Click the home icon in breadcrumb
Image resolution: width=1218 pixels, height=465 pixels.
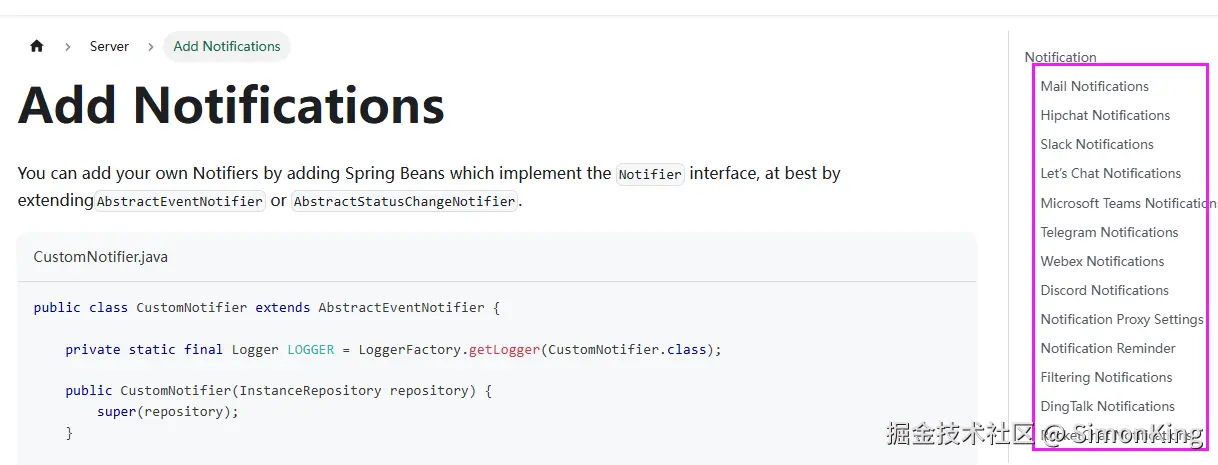(37, 46)
